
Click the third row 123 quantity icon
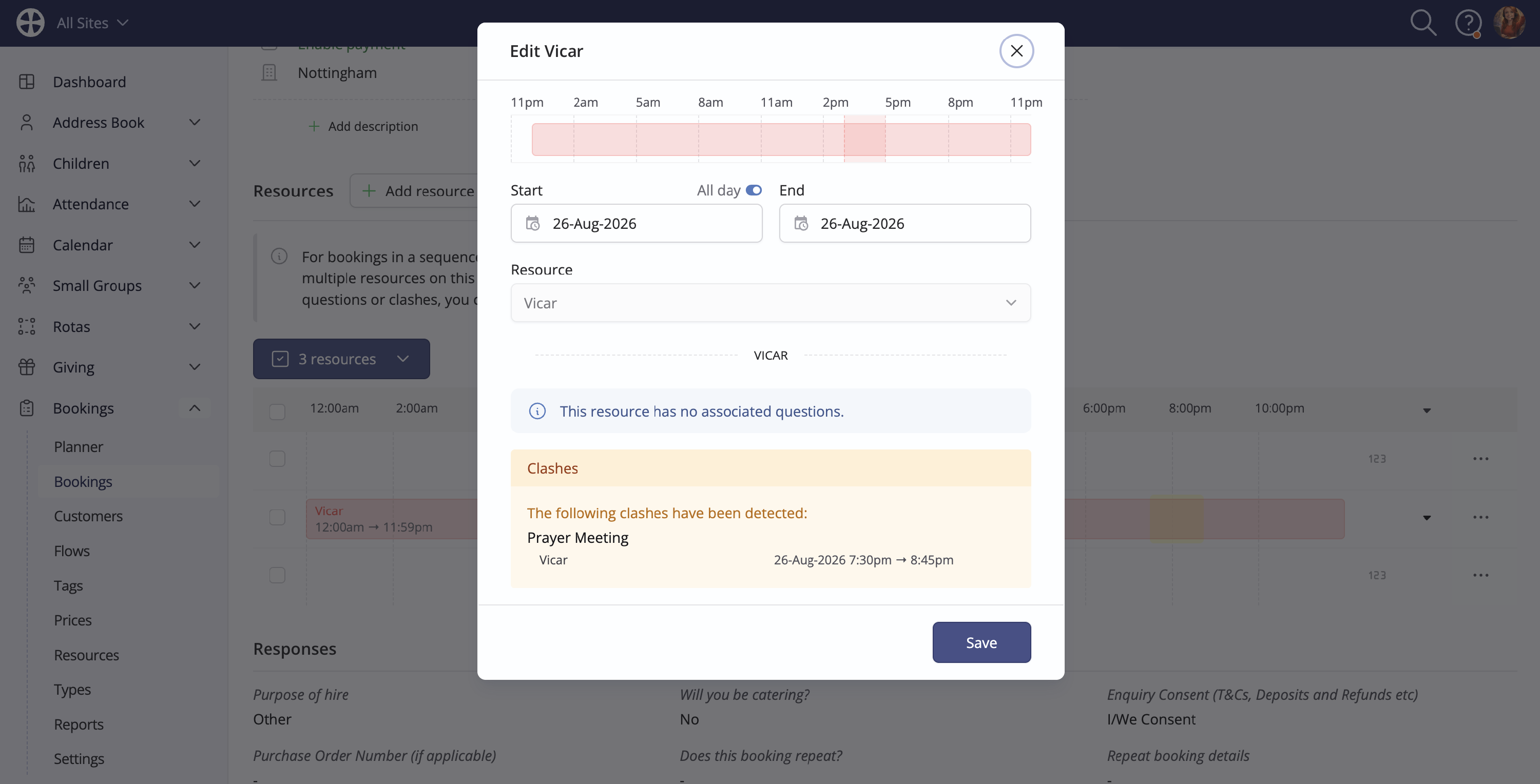pos(1377,575)
